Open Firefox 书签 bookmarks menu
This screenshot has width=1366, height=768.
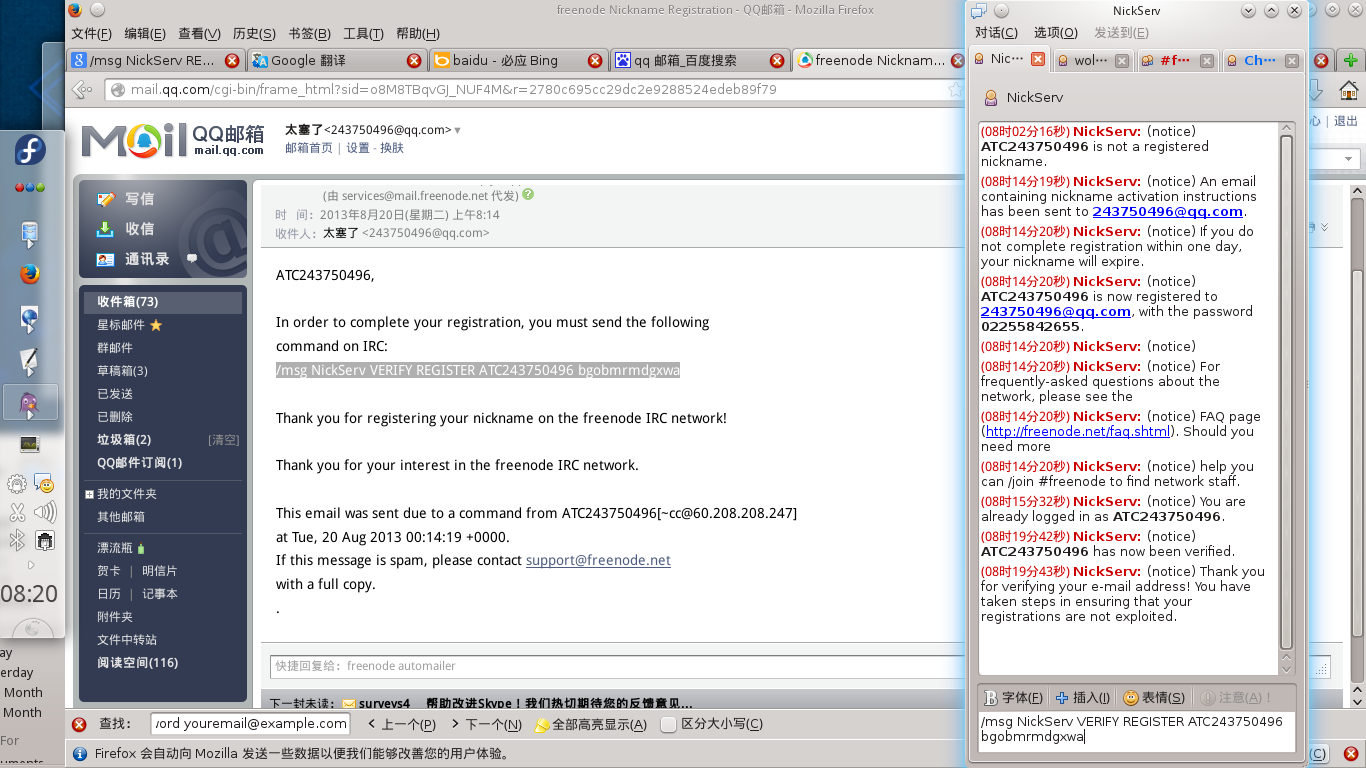pos(309,34)
